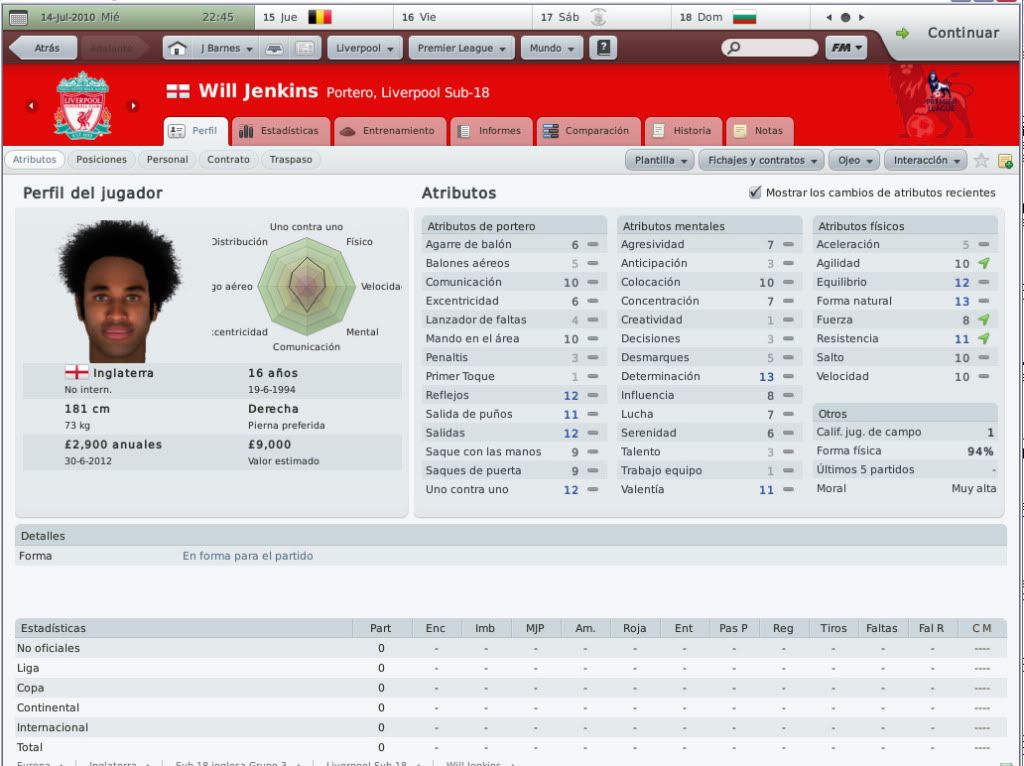
Task: Open the Premier League dropdown menu
Action: click(x=461, y=48)
